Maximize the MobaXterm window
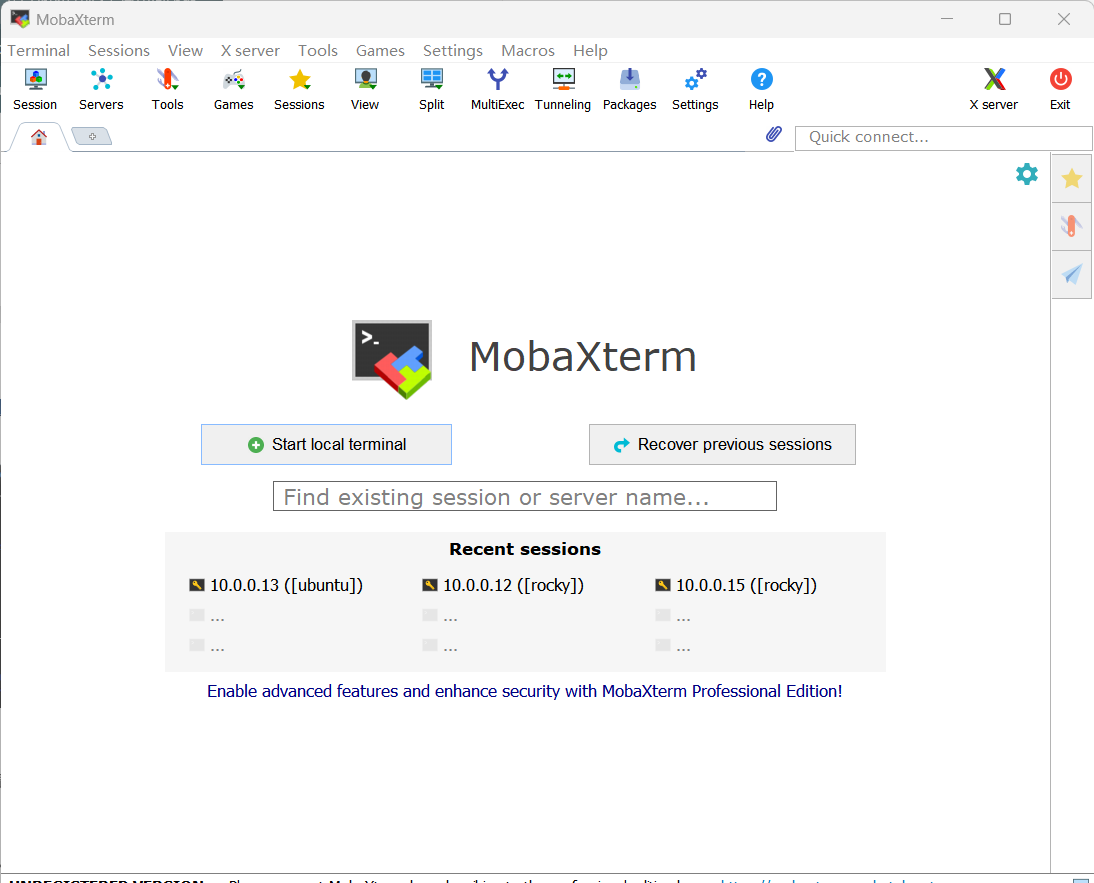This screenshot has width=1094, height=883. click(1005, 19)
